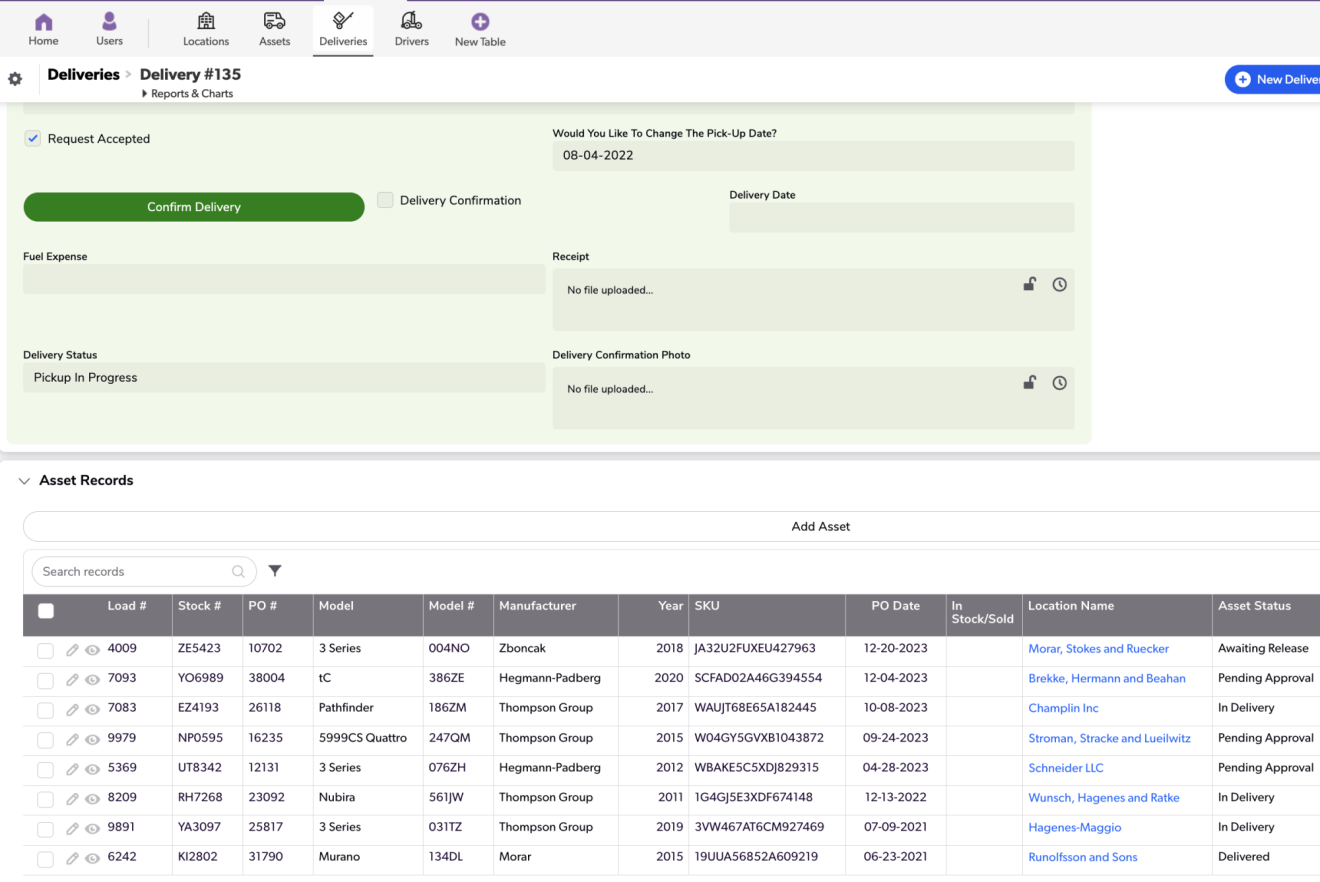Click the Receipt field lock icon

(1029, 285)
